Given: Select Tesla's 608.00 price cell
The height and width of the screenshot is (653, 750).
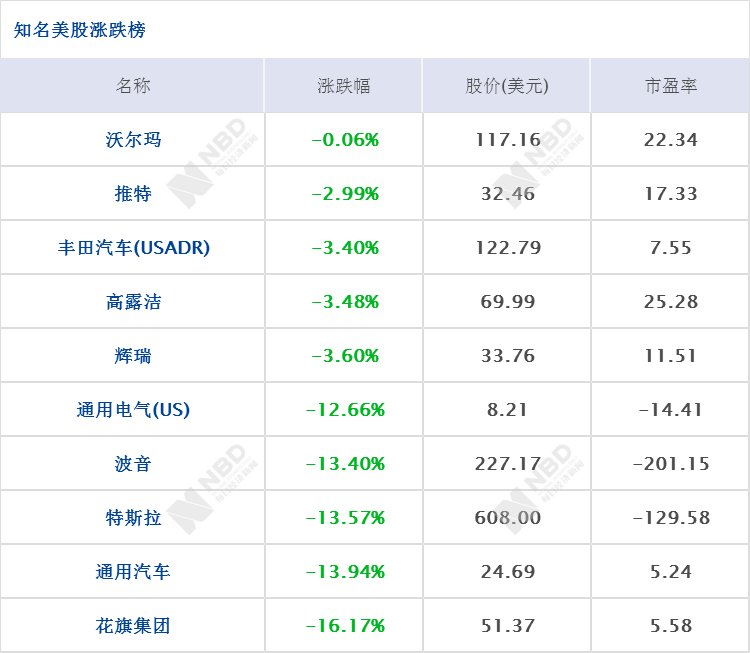Looking at the screenshot, I should tap(507, 518).
